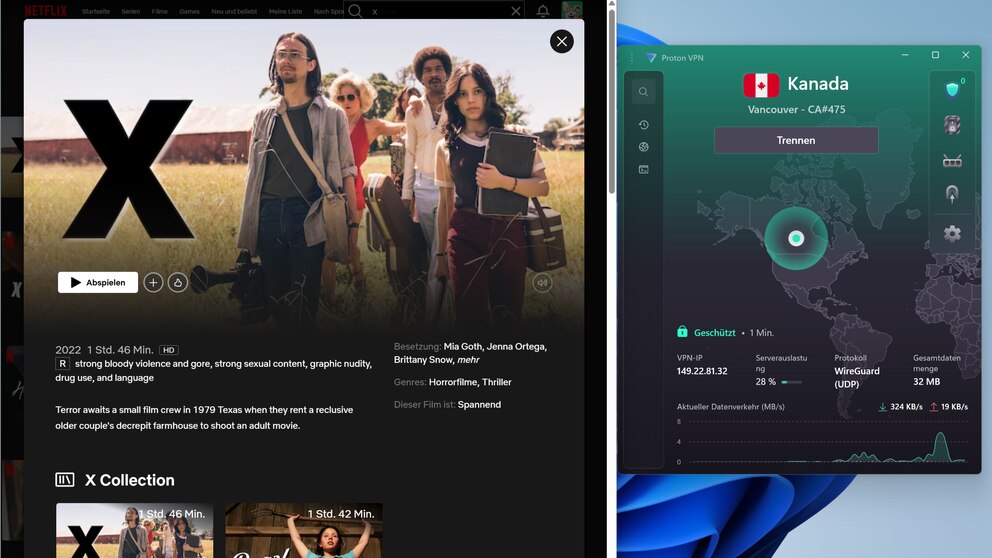This screenshot has width=992, height=558.
Task: Click the VPN-IP value 149.22.81.32
Action: pyautogui.click(x=702, y=371)
